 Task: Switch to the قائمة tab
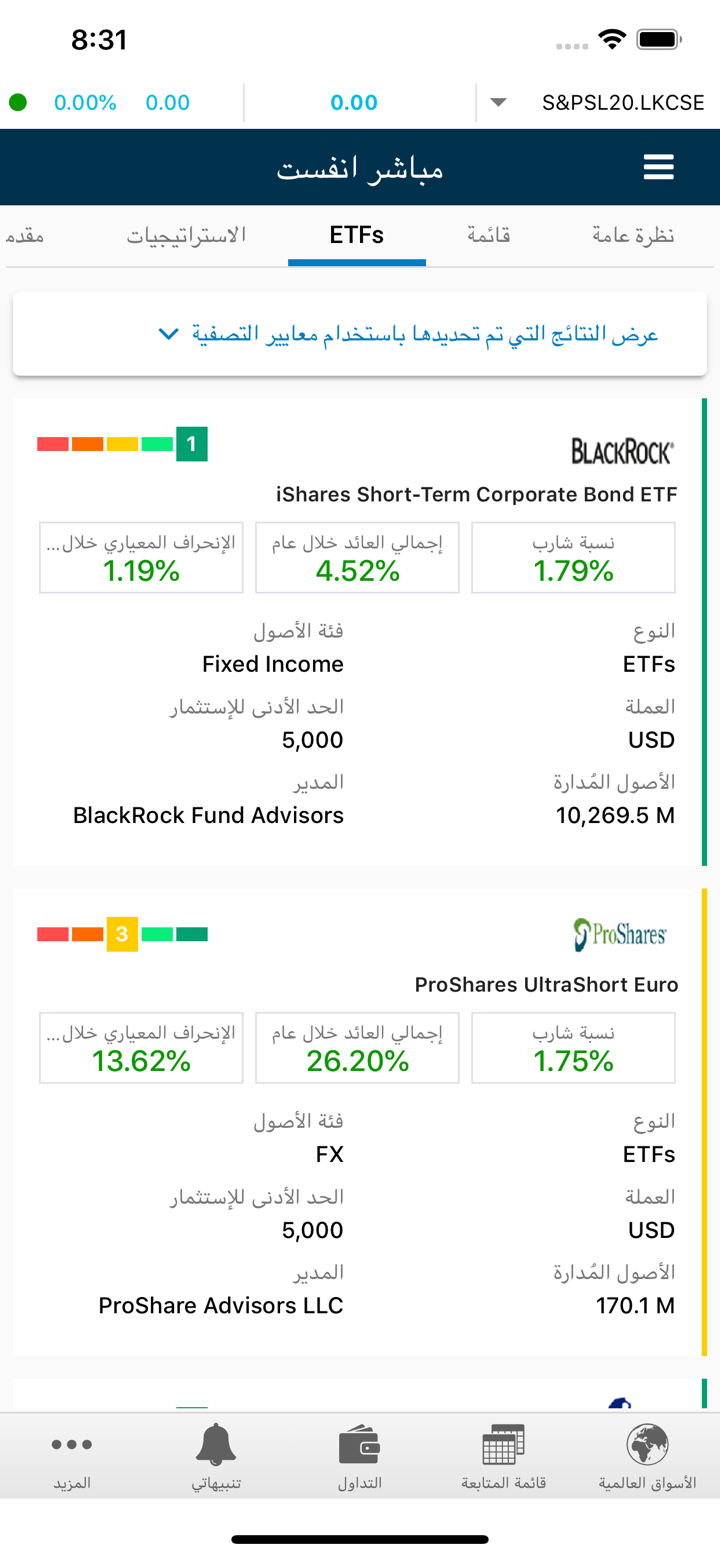(x=489, y=236)
